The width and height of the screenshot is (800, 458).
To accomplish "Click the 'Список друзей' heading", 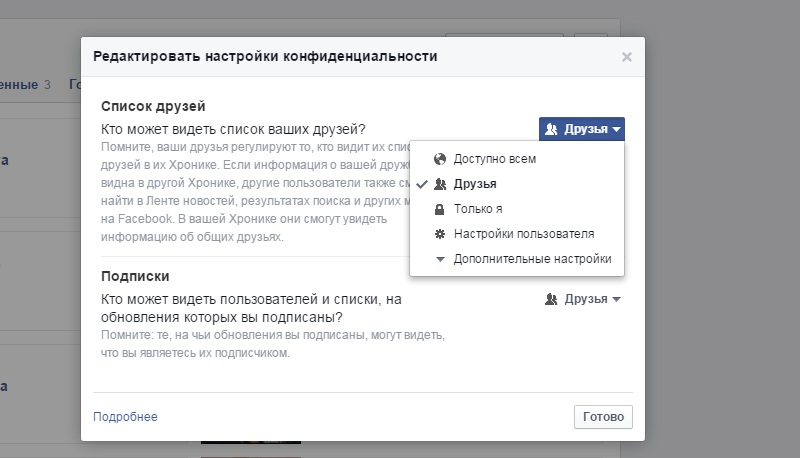I will coord(153,106).
